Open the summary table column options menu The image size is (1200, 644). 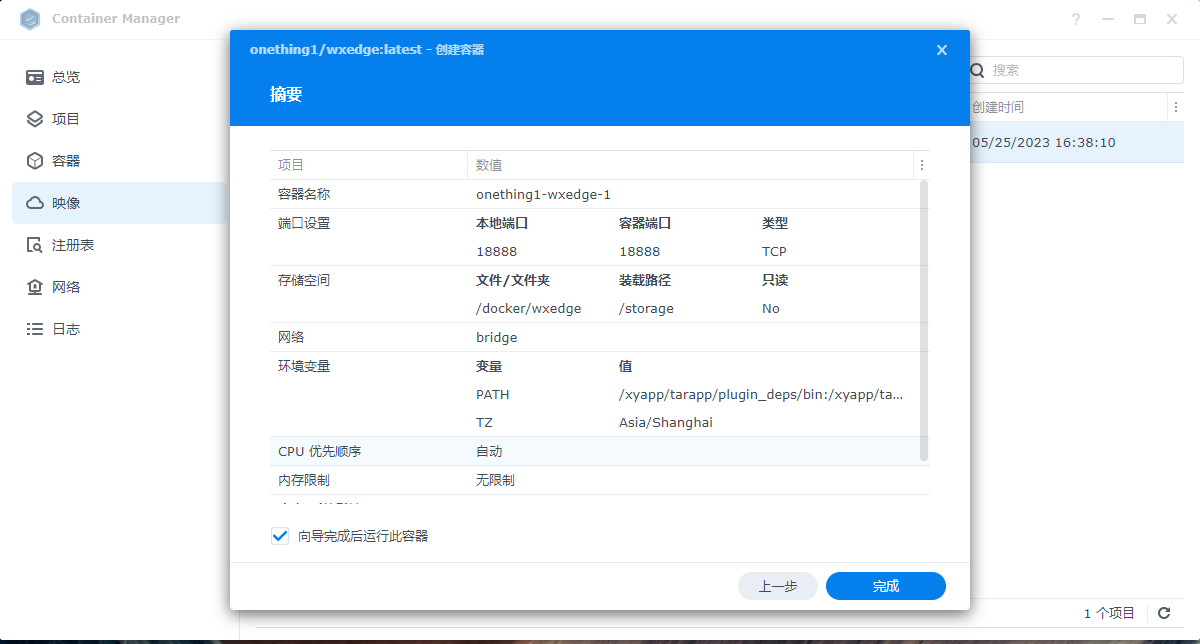(x=922, y=165)
